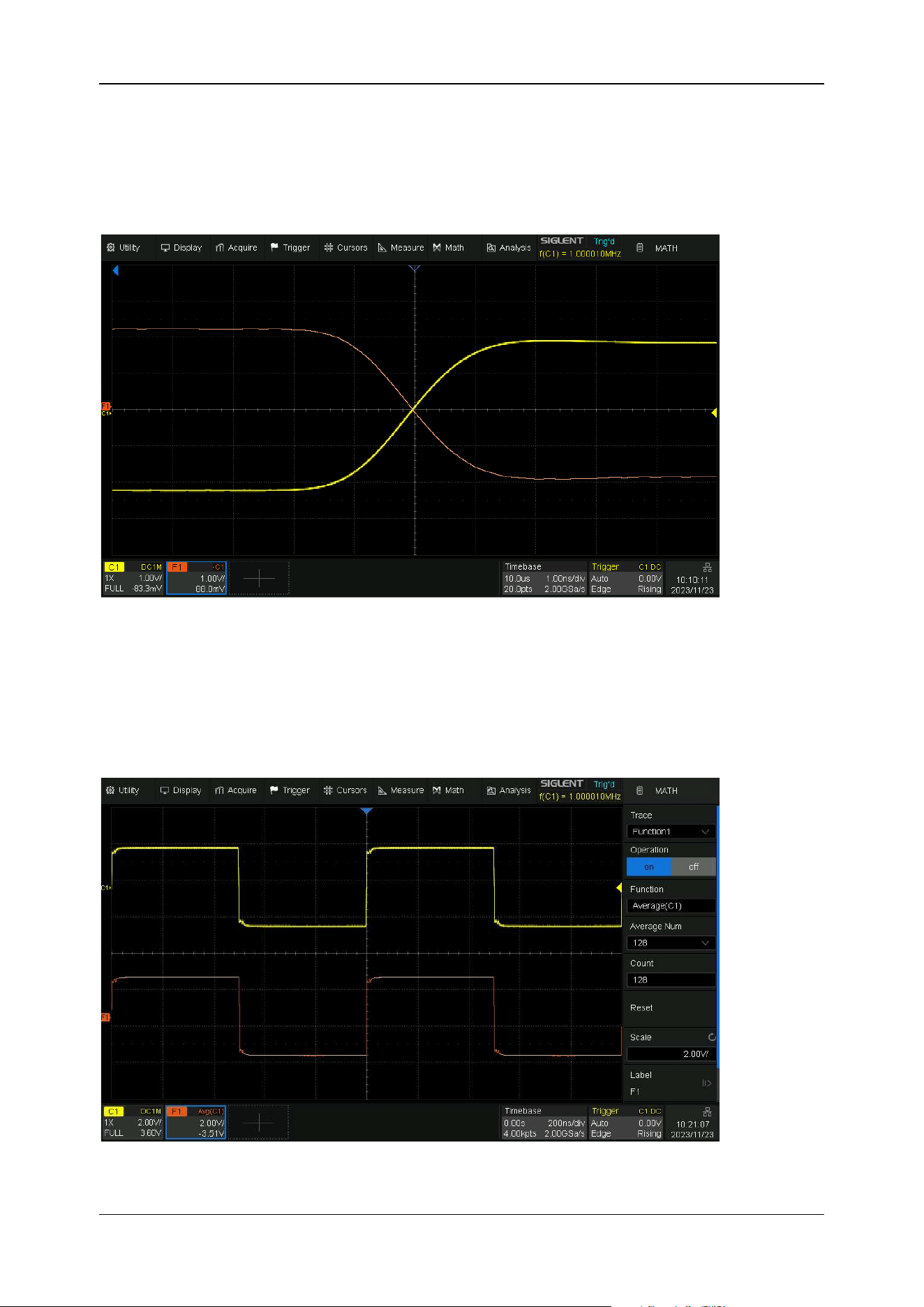The width and height of the screenshot is (924, 1307).
Task: Click the add-channel plus box in lower screenshot
Action: coord(259,1122)
